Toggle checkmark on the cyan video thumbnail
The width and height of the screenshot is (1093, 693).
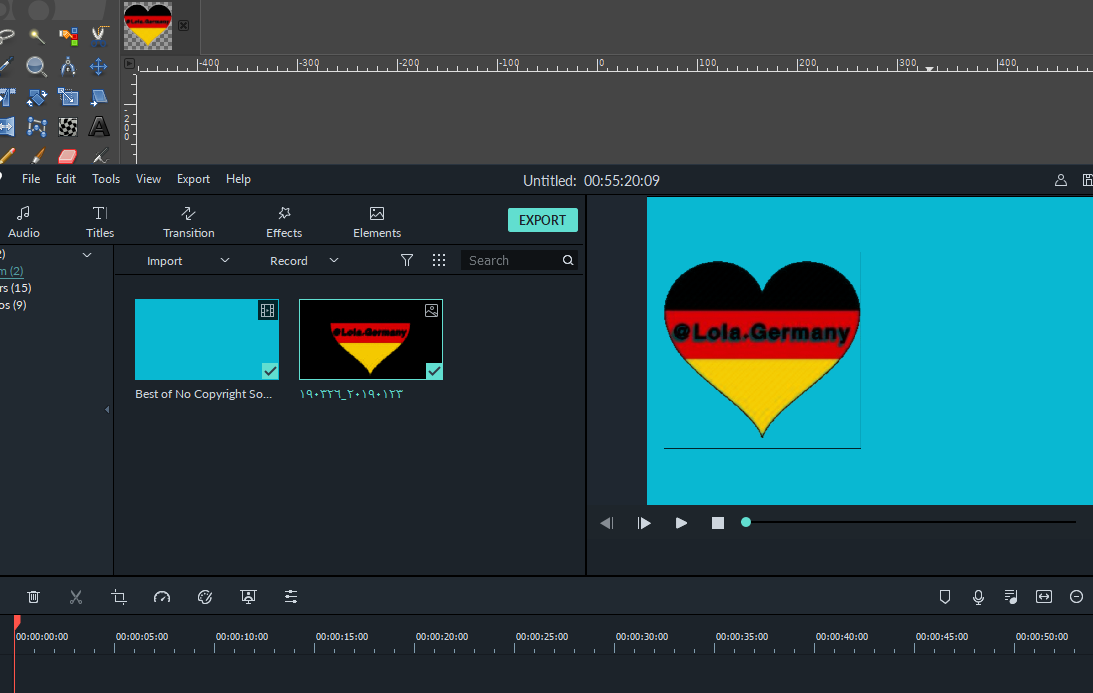coord(269,370)
